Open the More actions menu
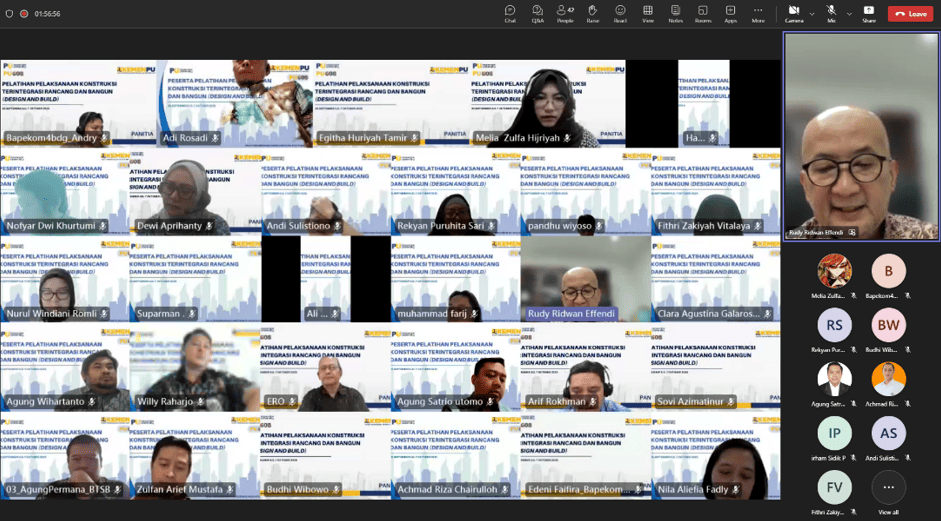The width and height of the screenshot is (941, 521). pos(758,13)
